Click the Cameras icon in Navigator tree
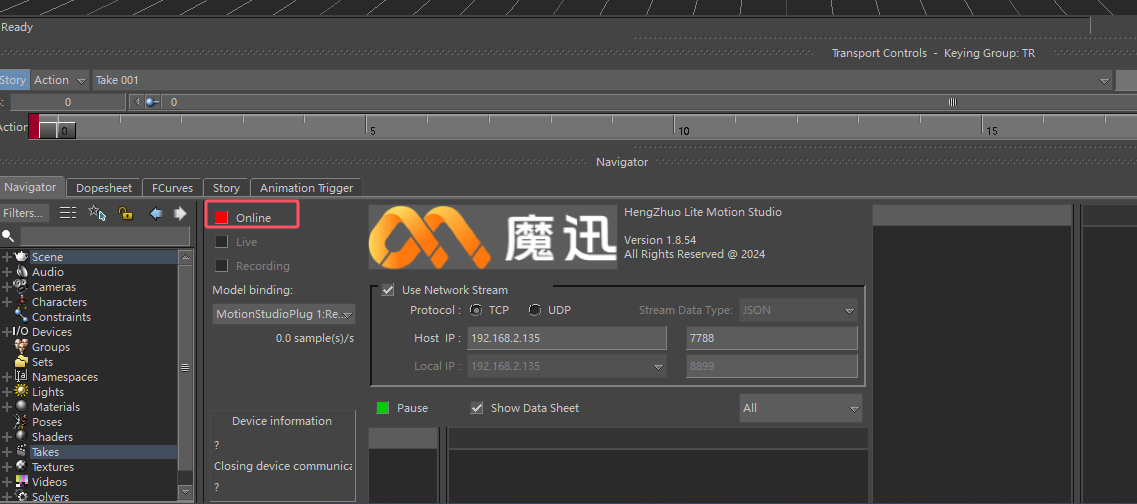1137x504 pixels. coord(21,287)
